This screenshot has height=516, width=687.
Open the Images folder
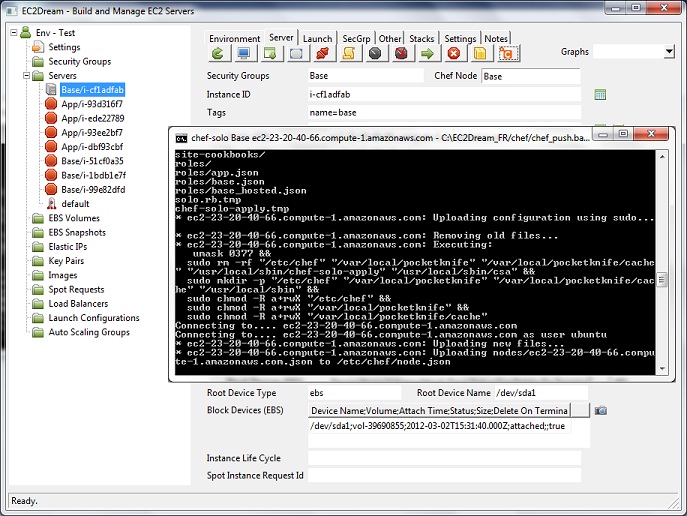tap(63, 275)
